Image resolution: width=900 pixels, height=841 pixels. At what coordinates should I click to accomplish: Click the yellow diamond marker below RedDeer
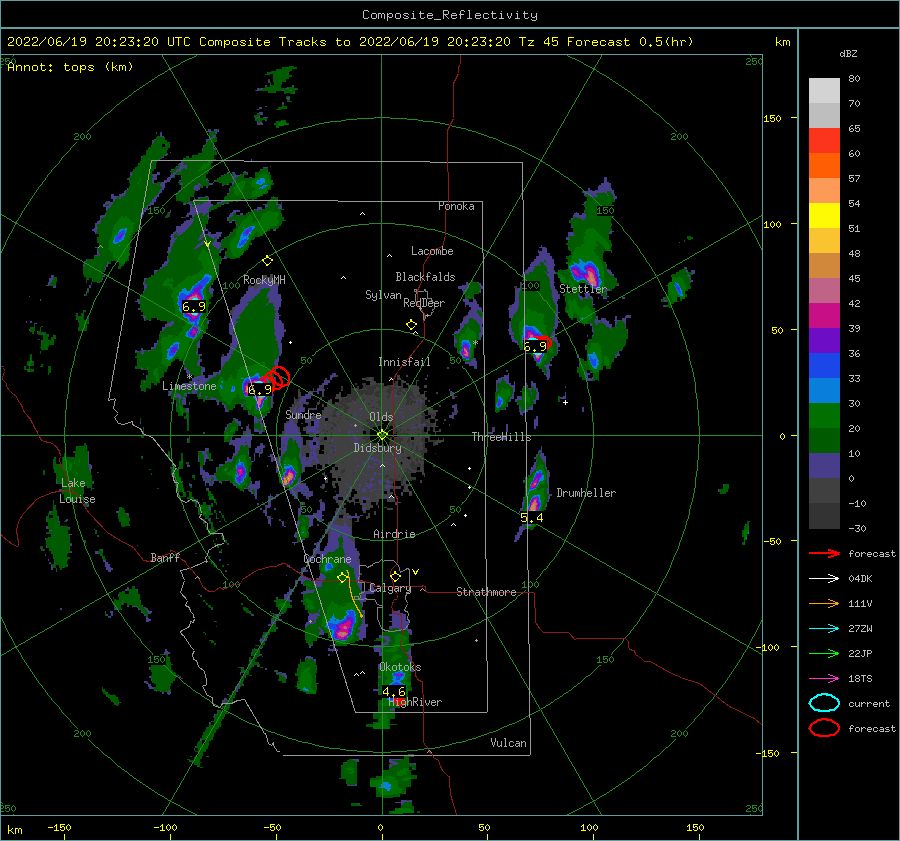411,324
